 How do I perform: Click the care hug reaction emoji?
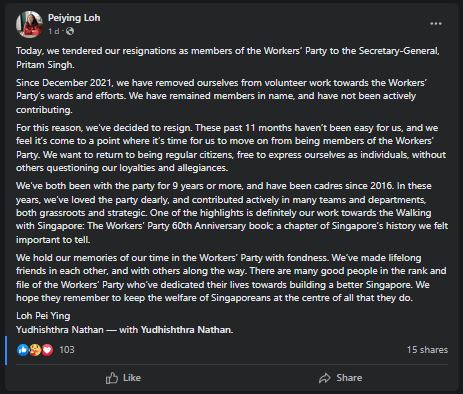[35, 350]
